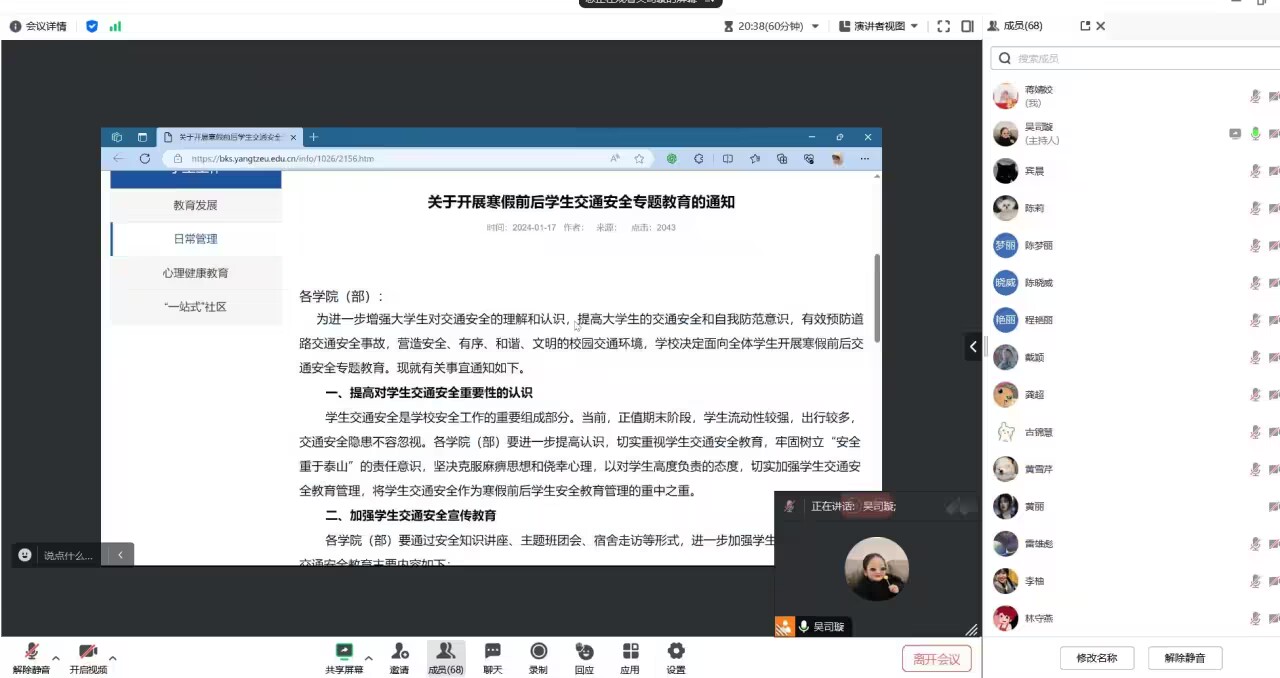Image resolution: width=1280 pixels, height=678 pixels.
Task: Open the 应用 apps icon
Action: pos(630,652)
